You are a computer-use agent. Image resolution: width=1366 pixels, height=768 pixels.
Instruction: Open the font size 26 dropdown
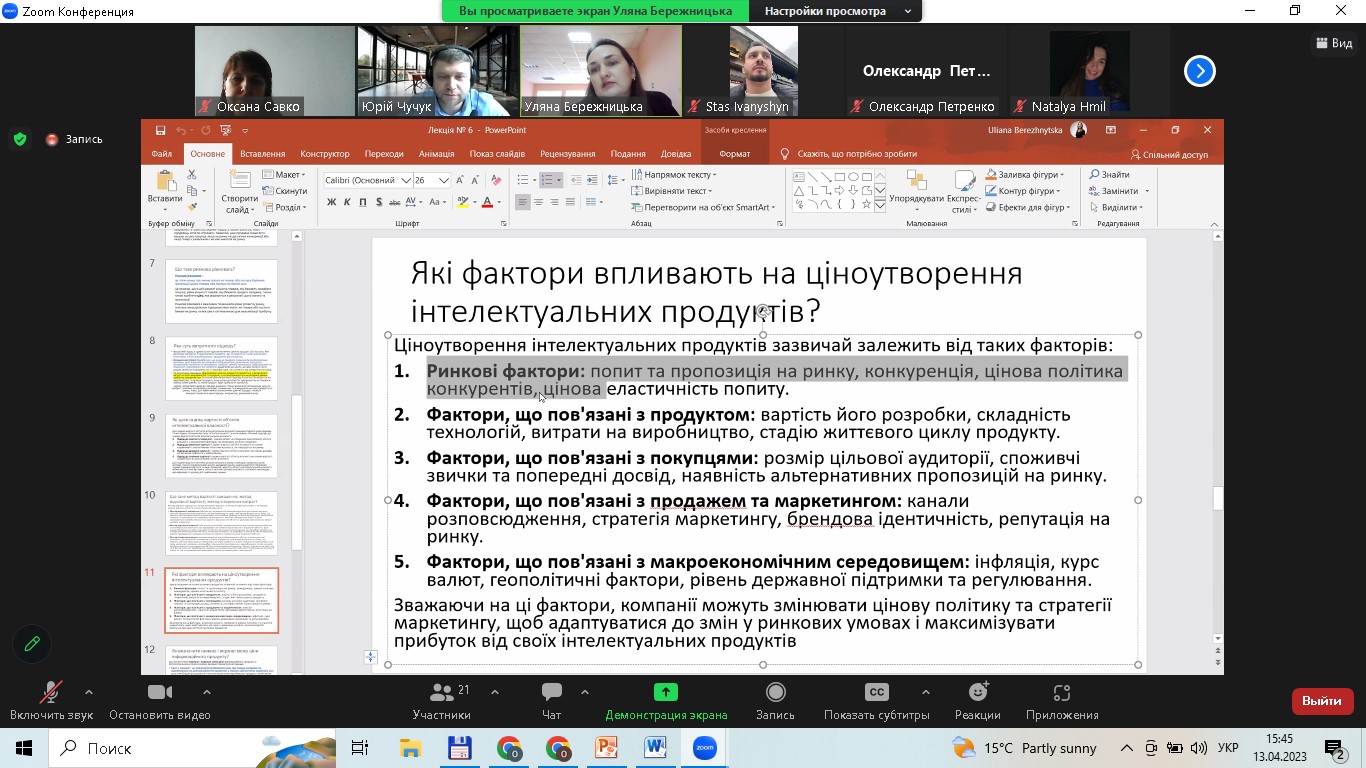coord(444,180)
